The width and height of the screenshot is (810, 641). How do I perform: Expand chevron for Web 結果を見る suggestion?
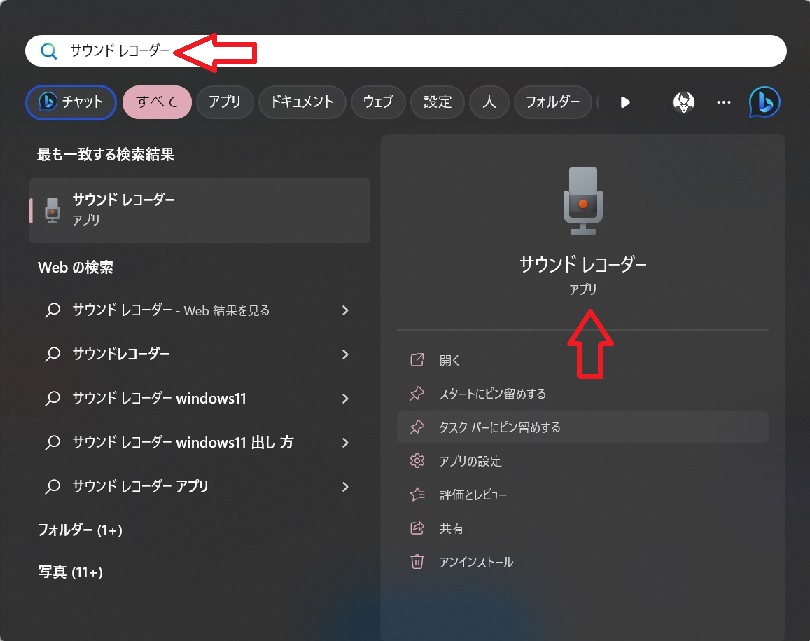pos(345,310)
